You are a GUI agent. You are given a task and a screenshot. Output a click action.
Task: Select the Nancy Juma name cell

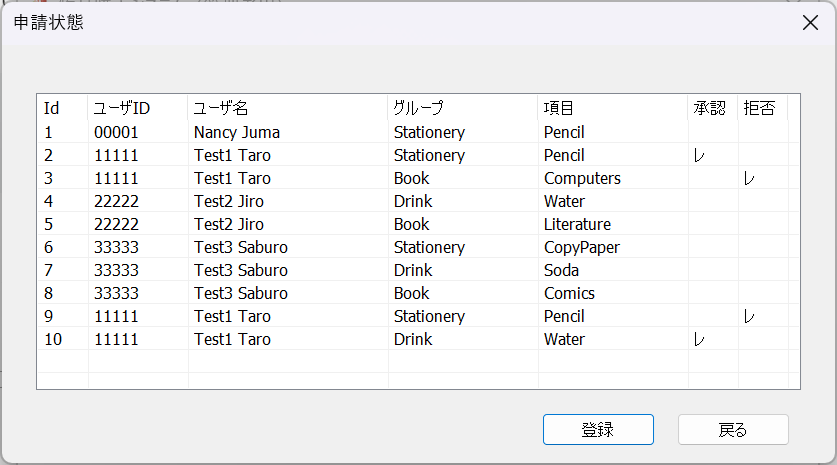(x=237, y=132)
